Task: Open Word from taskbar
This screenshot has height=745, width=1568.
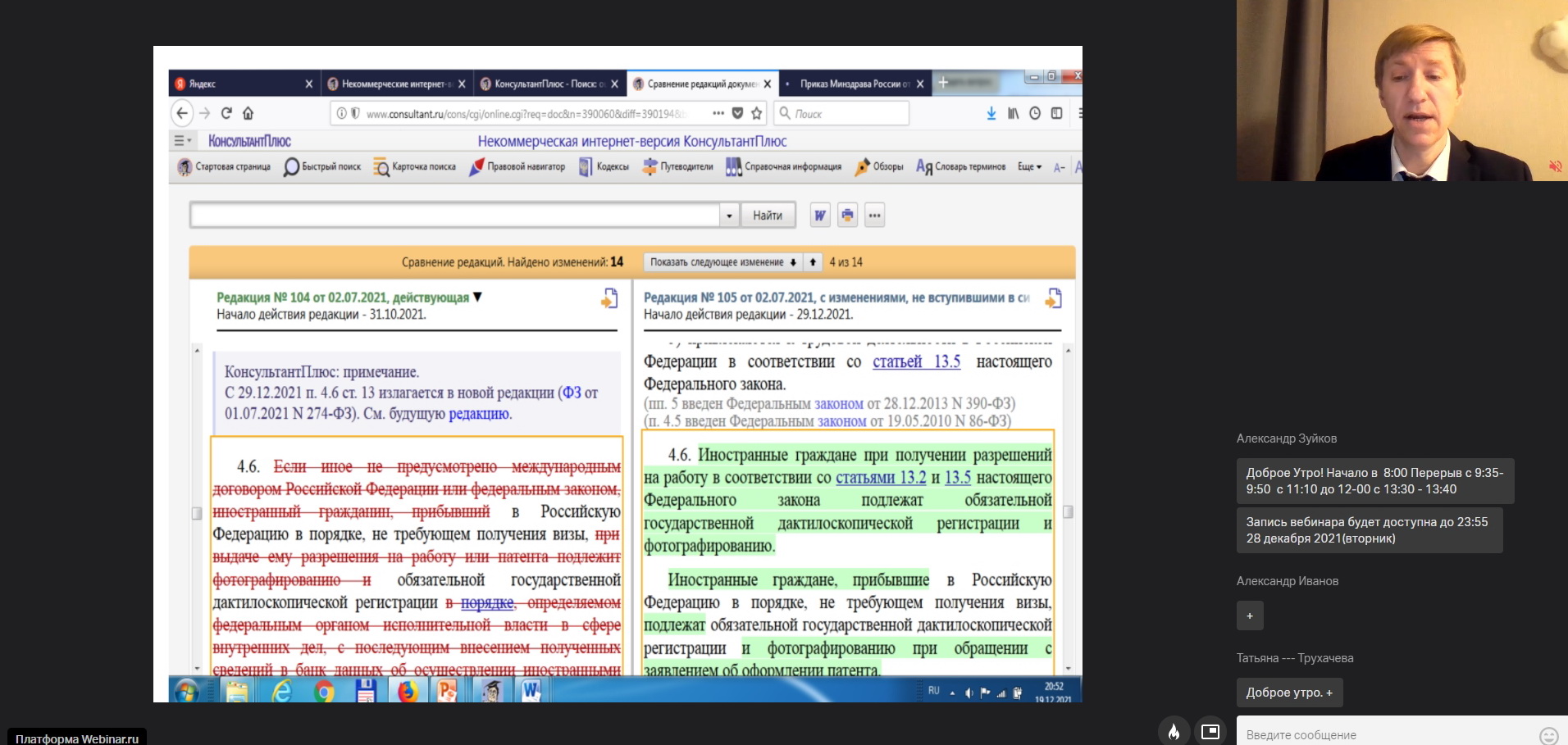Action: tap(531, 692)
